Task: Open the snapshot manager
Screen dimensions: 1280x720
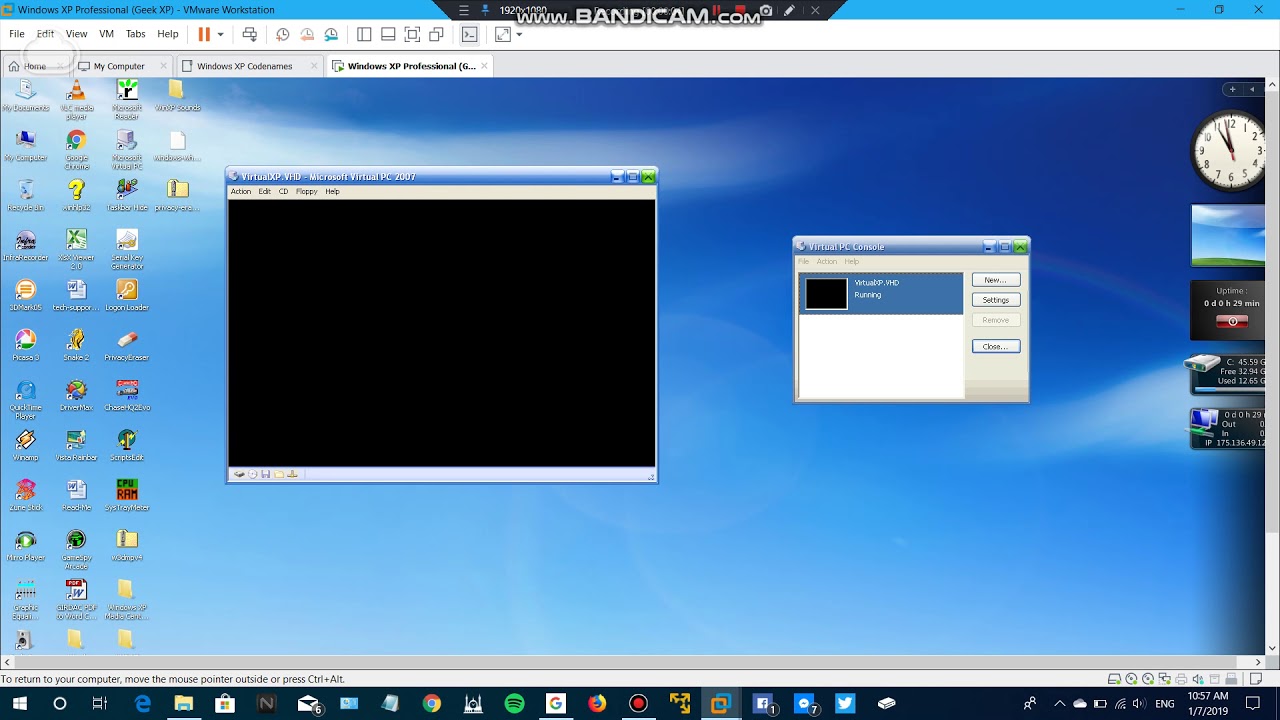Action: click(331, 34)
